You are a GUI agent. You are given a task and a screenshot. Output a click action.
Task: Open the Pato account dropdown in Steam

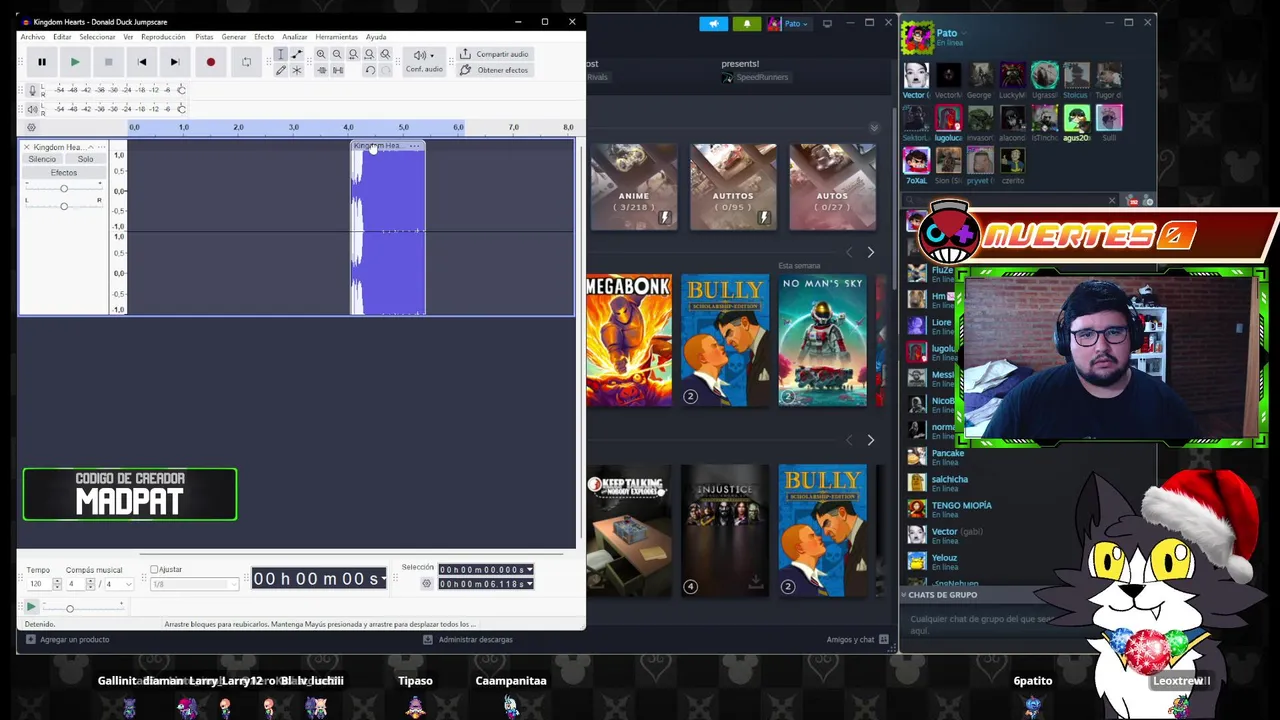(x=789, y=24)
